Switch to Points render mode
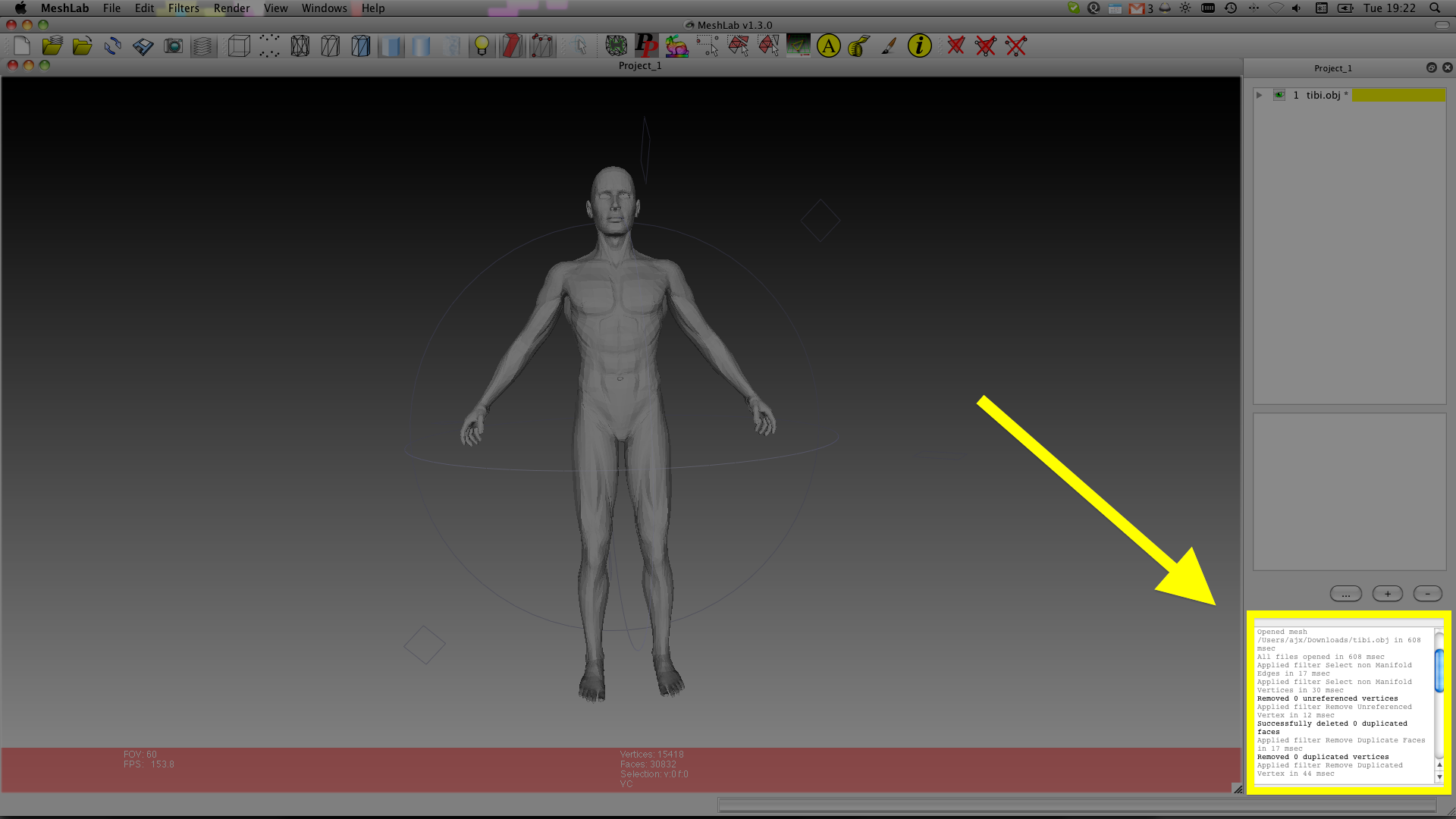The width and height of the screenshot is (1456, 819). point(269,46)
